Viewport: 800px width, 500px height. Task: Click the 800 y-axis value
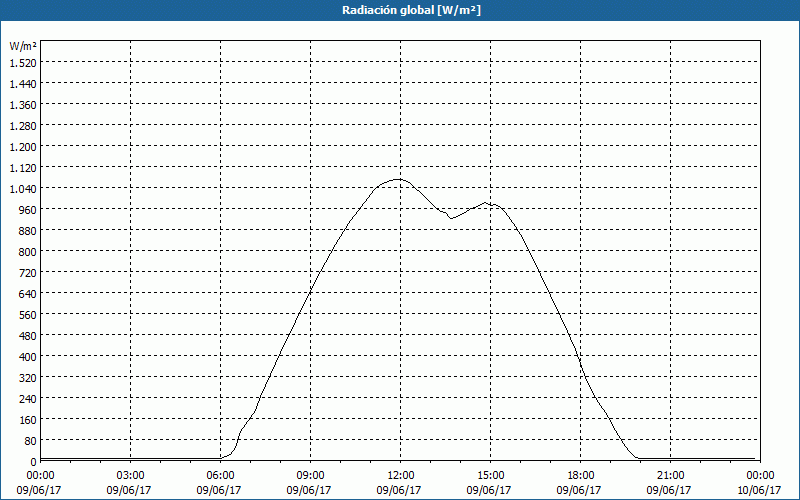coord(28,252)
